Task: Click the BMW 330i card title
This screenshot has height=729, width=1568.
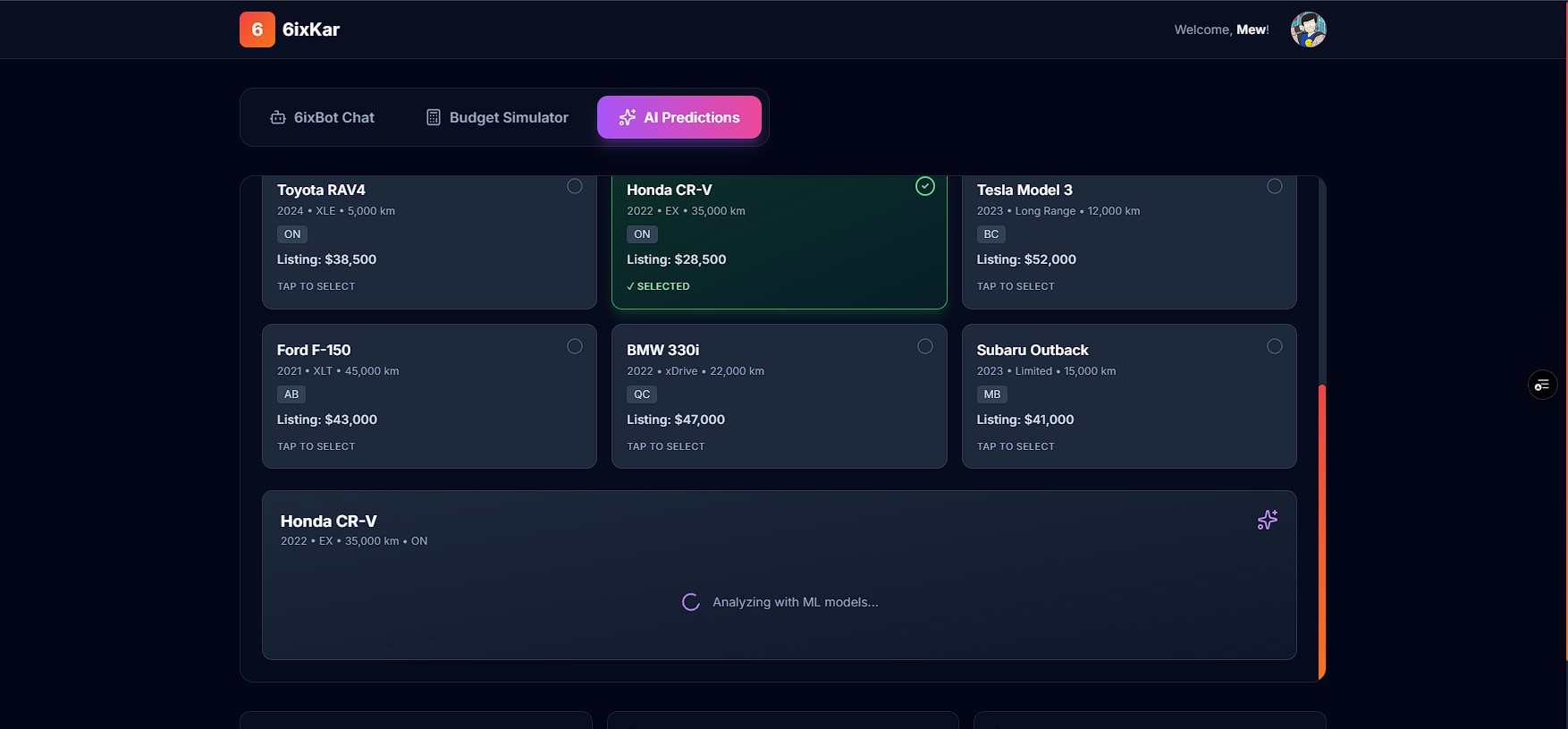Action: 663,350
